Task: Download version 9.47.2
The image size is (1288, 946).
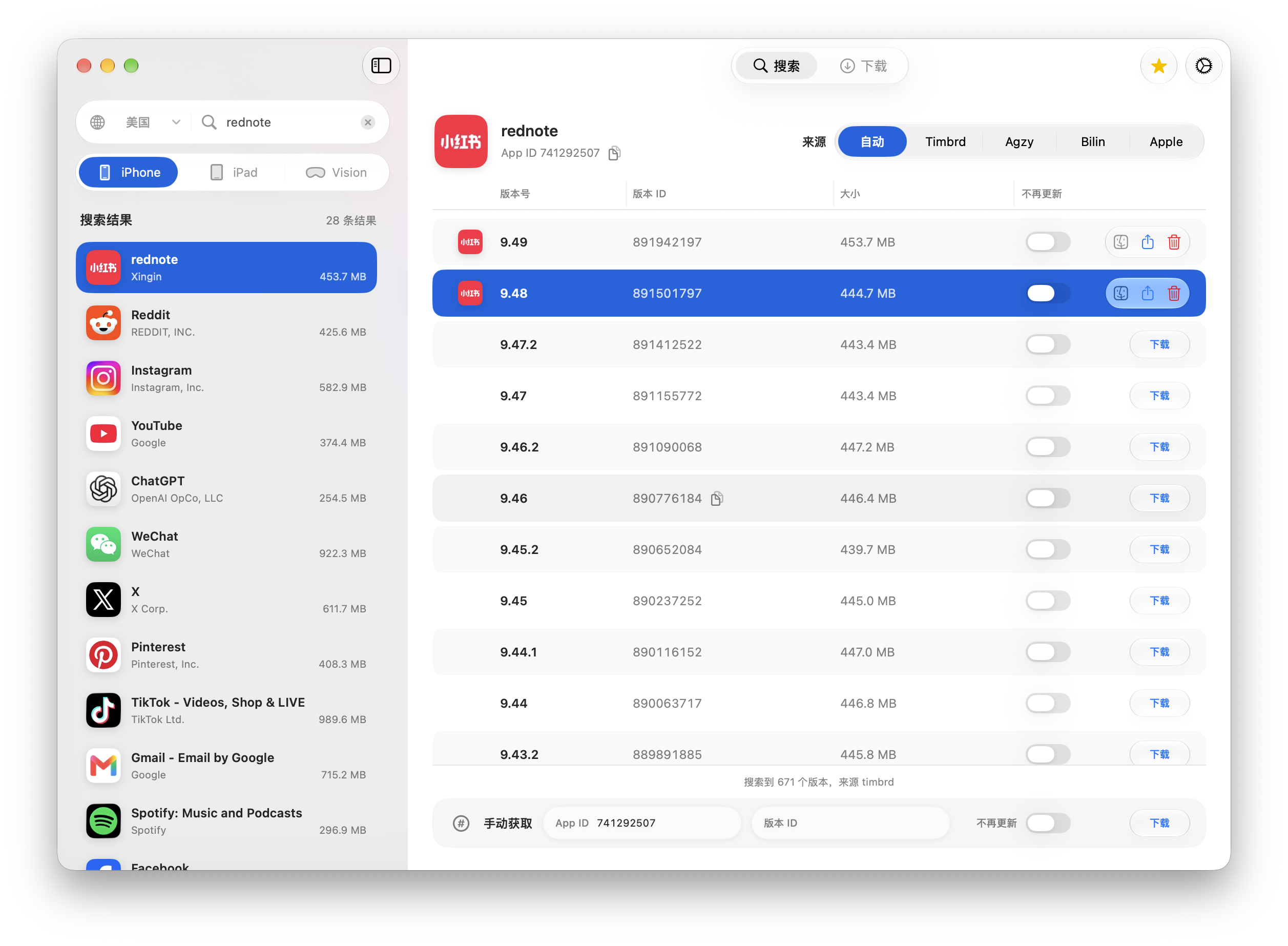Action: coord(1159,345)
